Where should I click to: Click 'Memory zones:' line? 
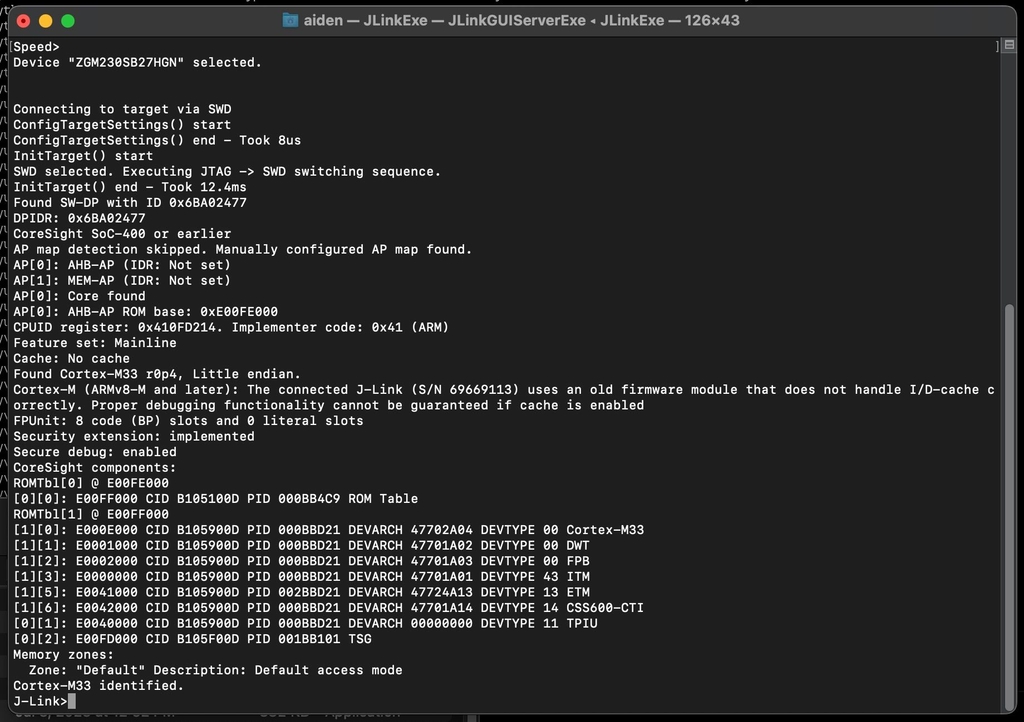(x=63, y=655)
